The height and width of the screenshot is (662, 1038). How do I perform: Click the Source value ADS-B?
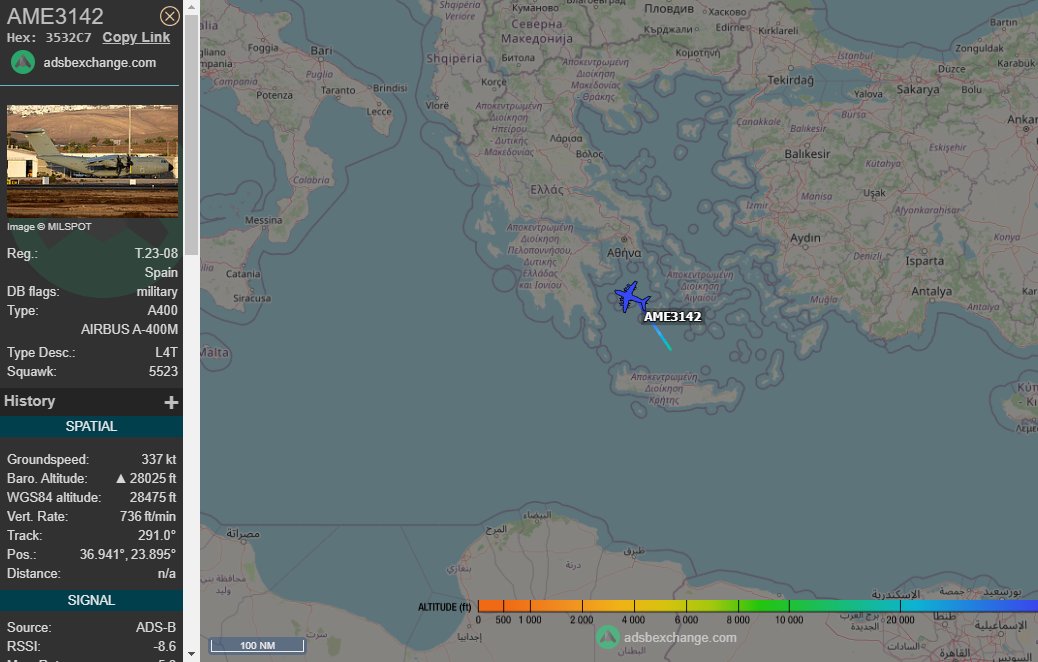156,628
